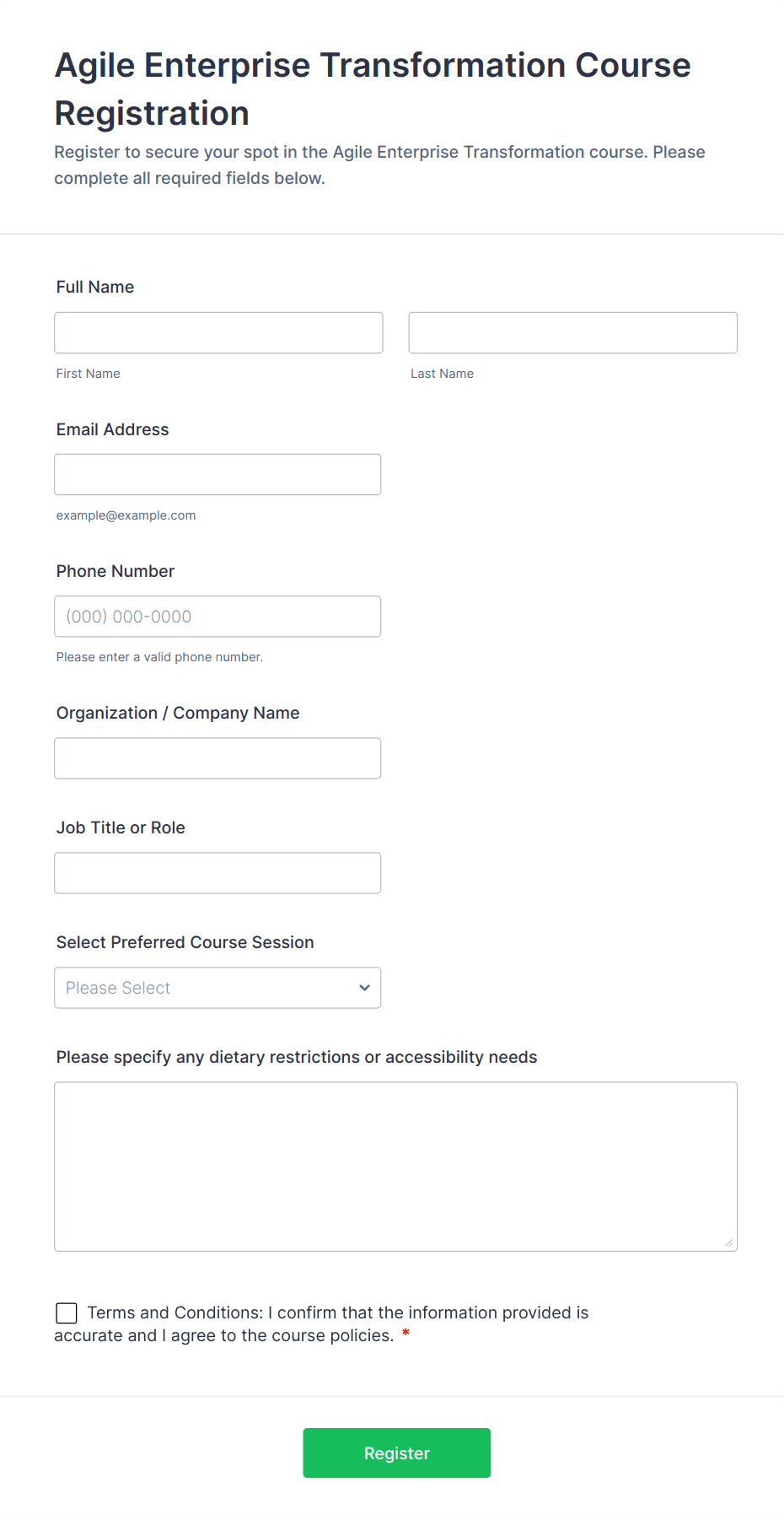
Task: Click the Select Preferred Course Session label
Action: (x=185, y=942)
